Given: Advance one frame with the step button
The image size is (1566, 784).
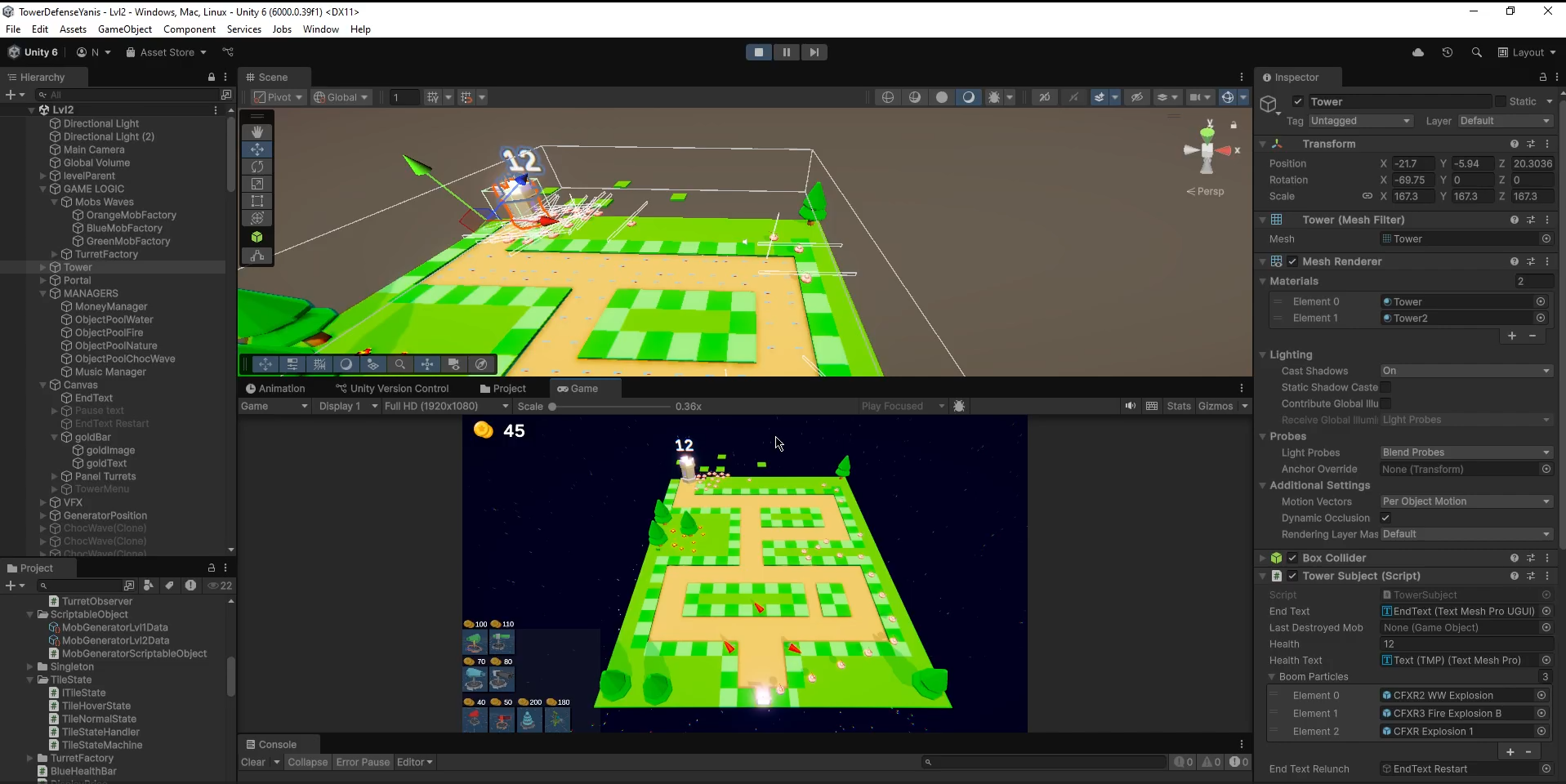Looking at the screenshot, I should tap(814, 52).
